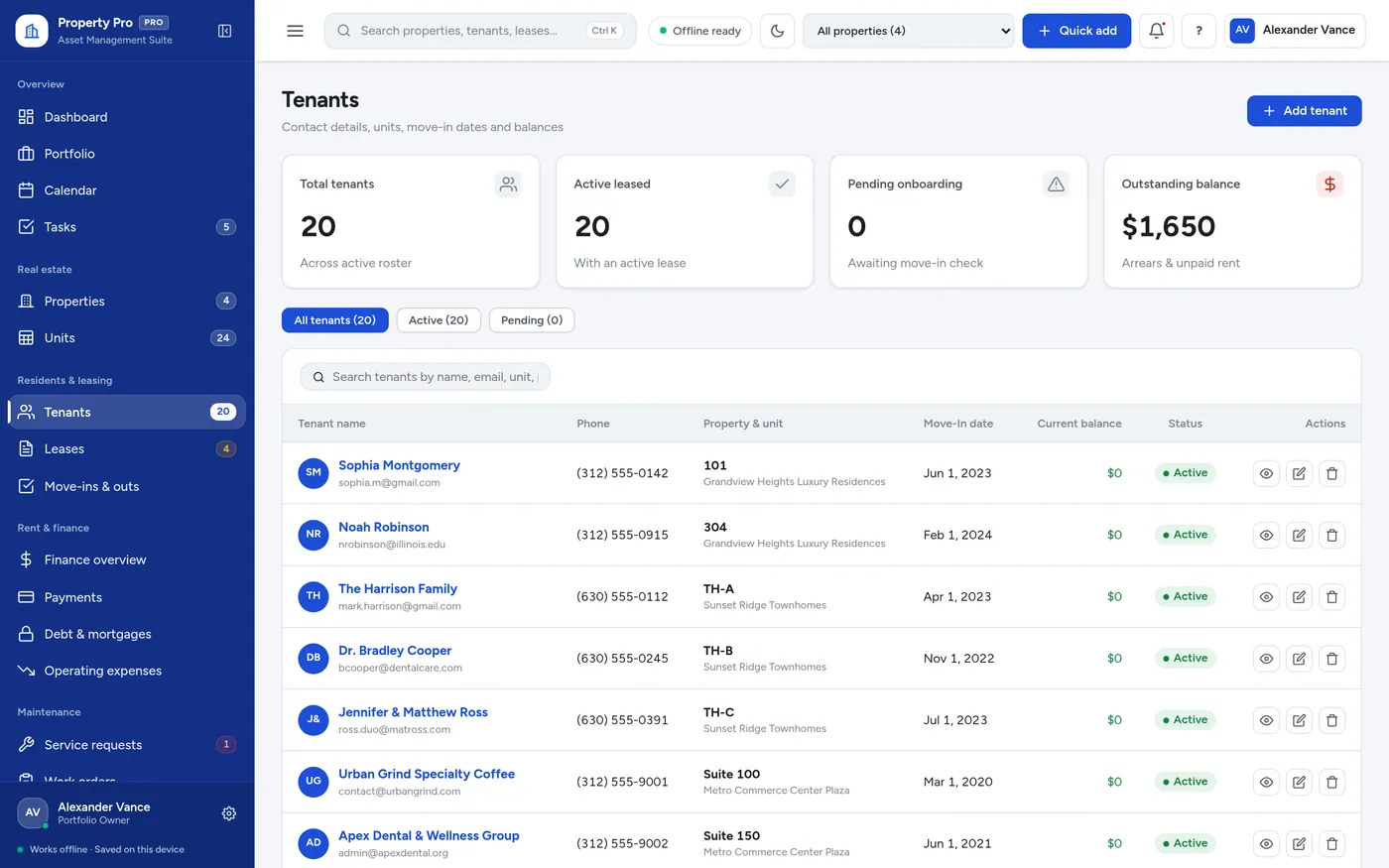Edit Jennifer & Matthew Ross record
Screen dimensions: 1389x868
coord(1299,720)
